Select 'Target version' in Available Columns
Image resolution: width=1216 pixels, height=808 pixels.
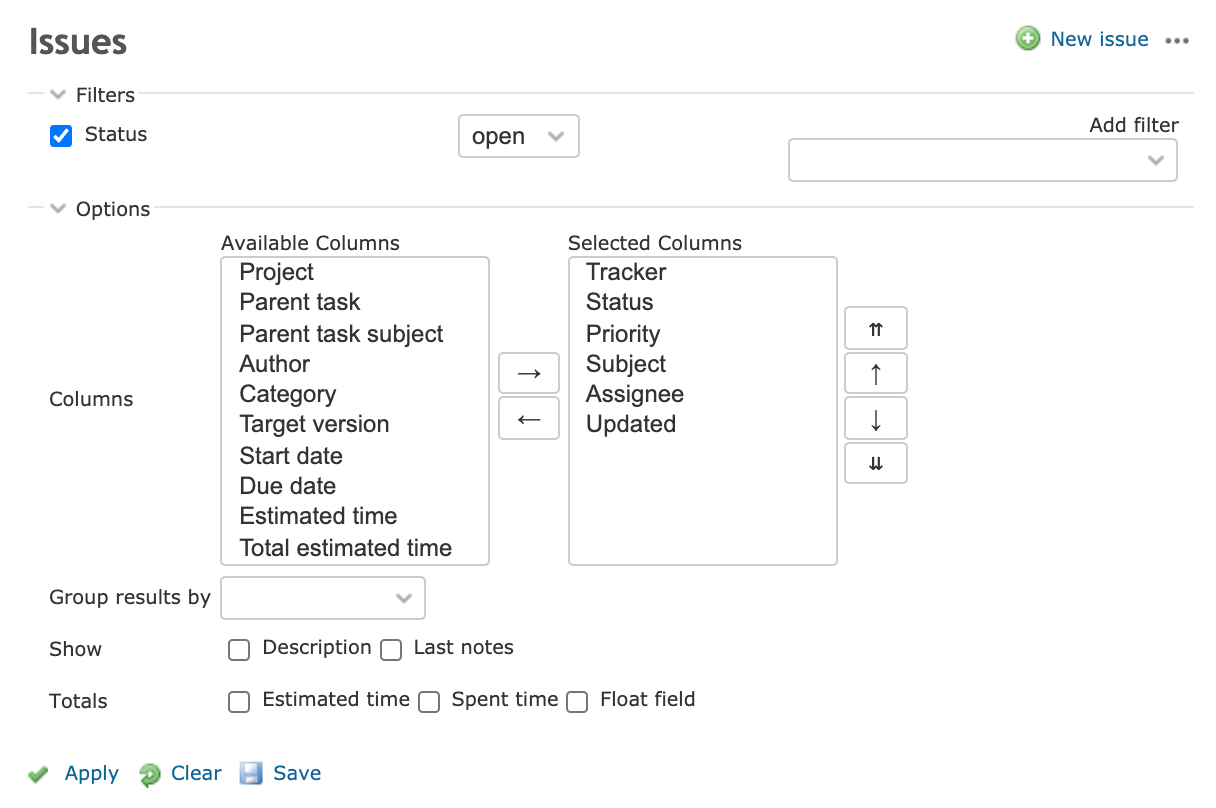click(314, 424)
